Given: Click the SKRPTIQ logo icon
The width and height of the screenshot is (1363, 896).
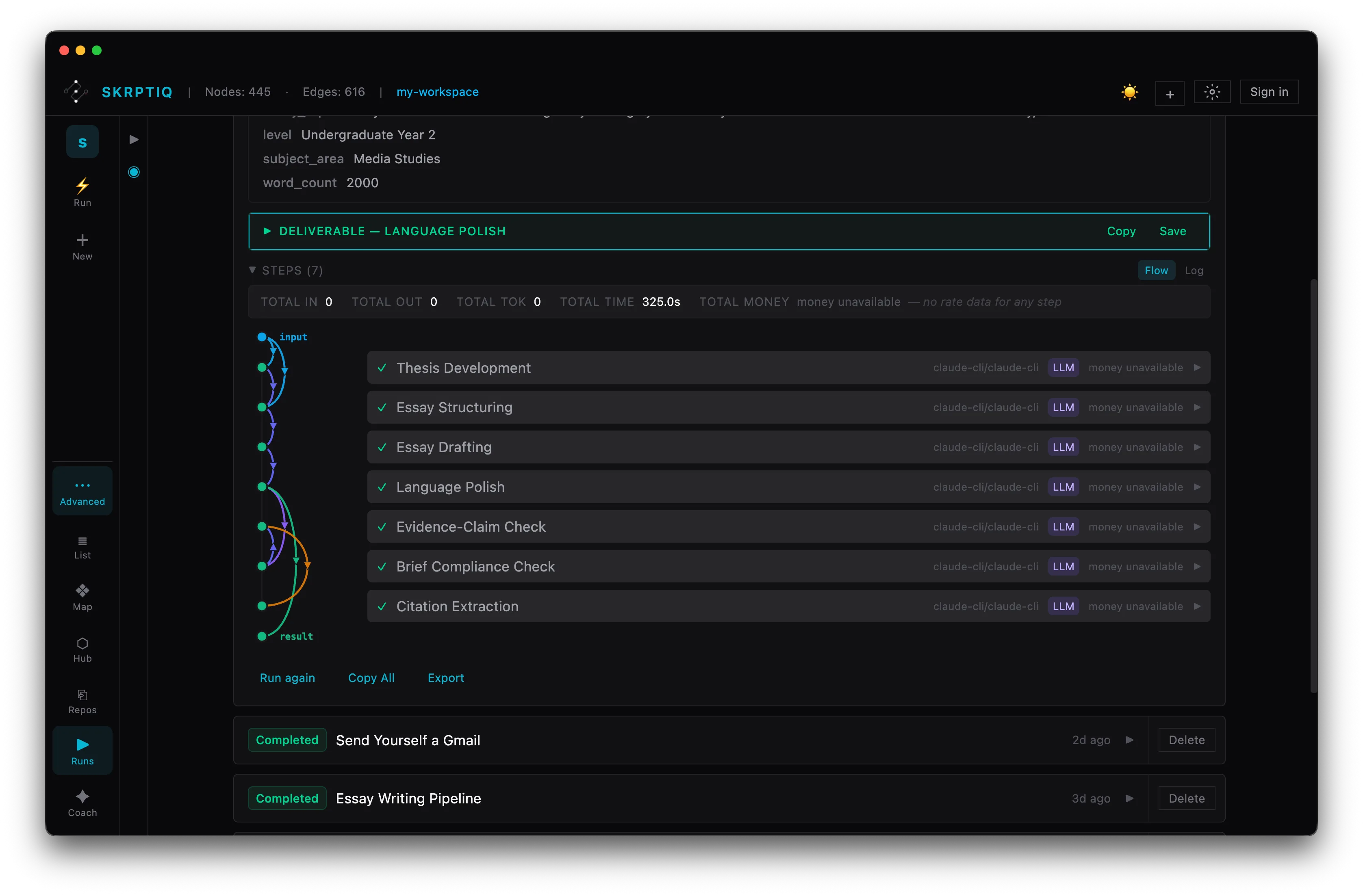Looking at the screenshot, I should [76, 92].
